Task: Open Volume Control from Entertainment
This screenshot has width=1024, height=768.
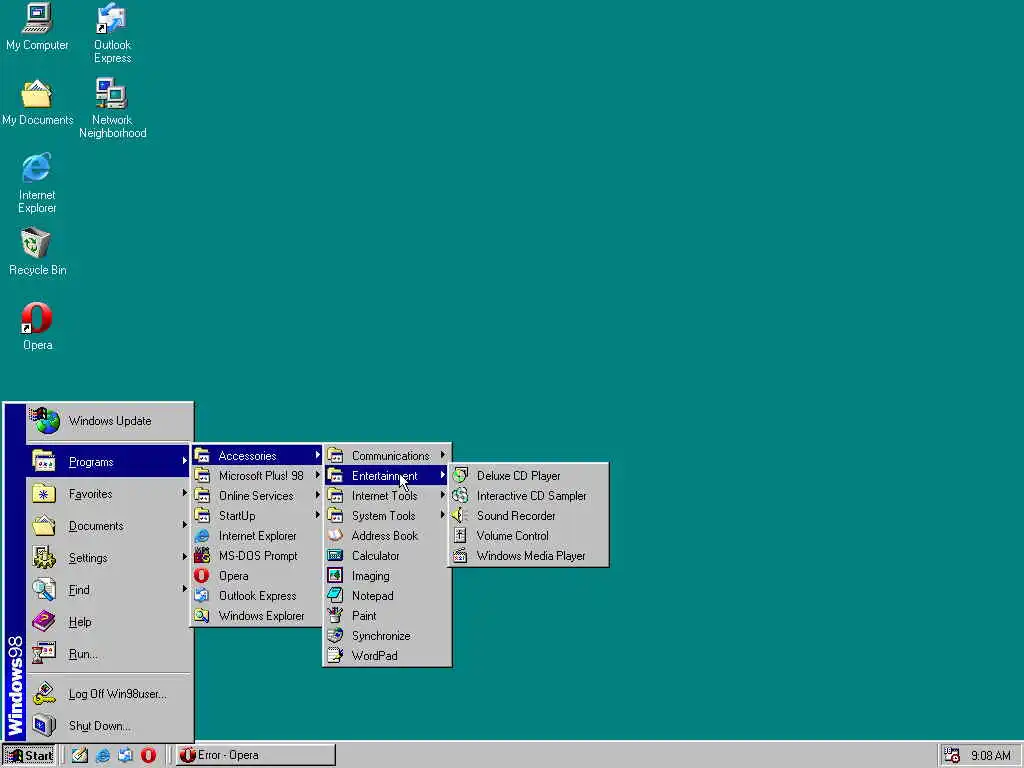Action: pyautogui.click(x=529, y=536)
